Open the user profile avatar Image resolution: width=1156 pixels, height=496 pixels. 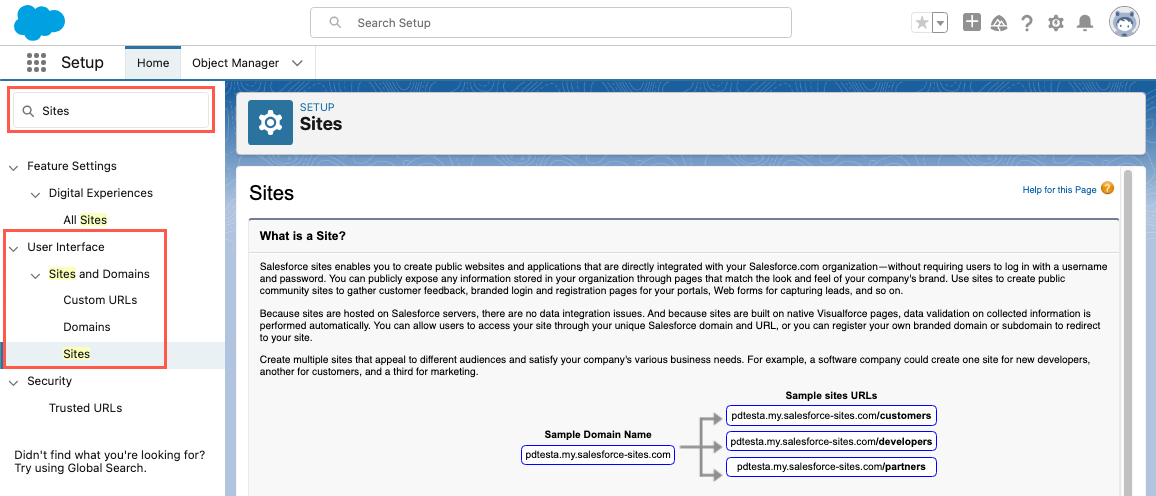(1124, 22)
